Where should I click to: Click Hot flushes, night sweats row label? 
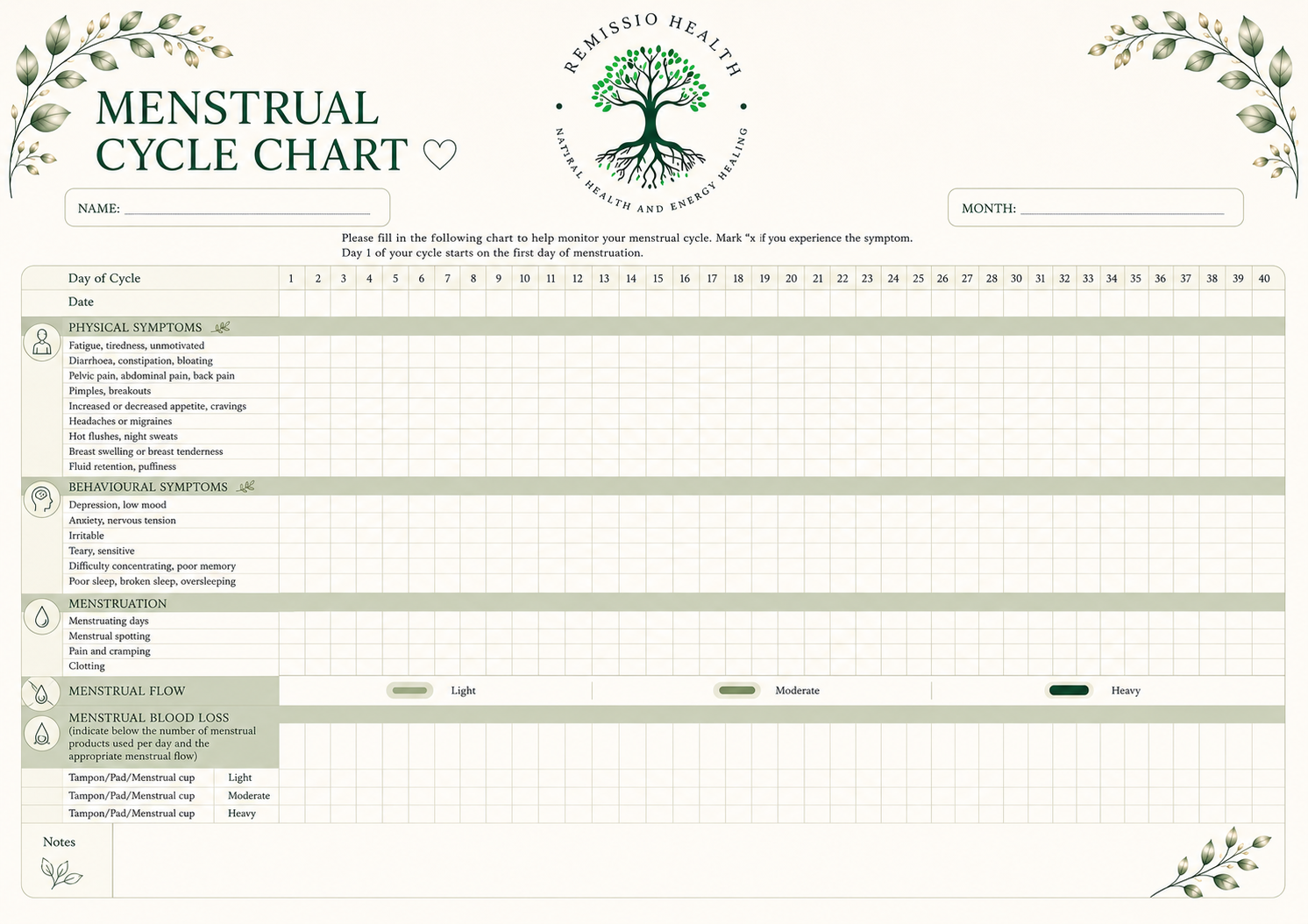(x=123, y=436)
